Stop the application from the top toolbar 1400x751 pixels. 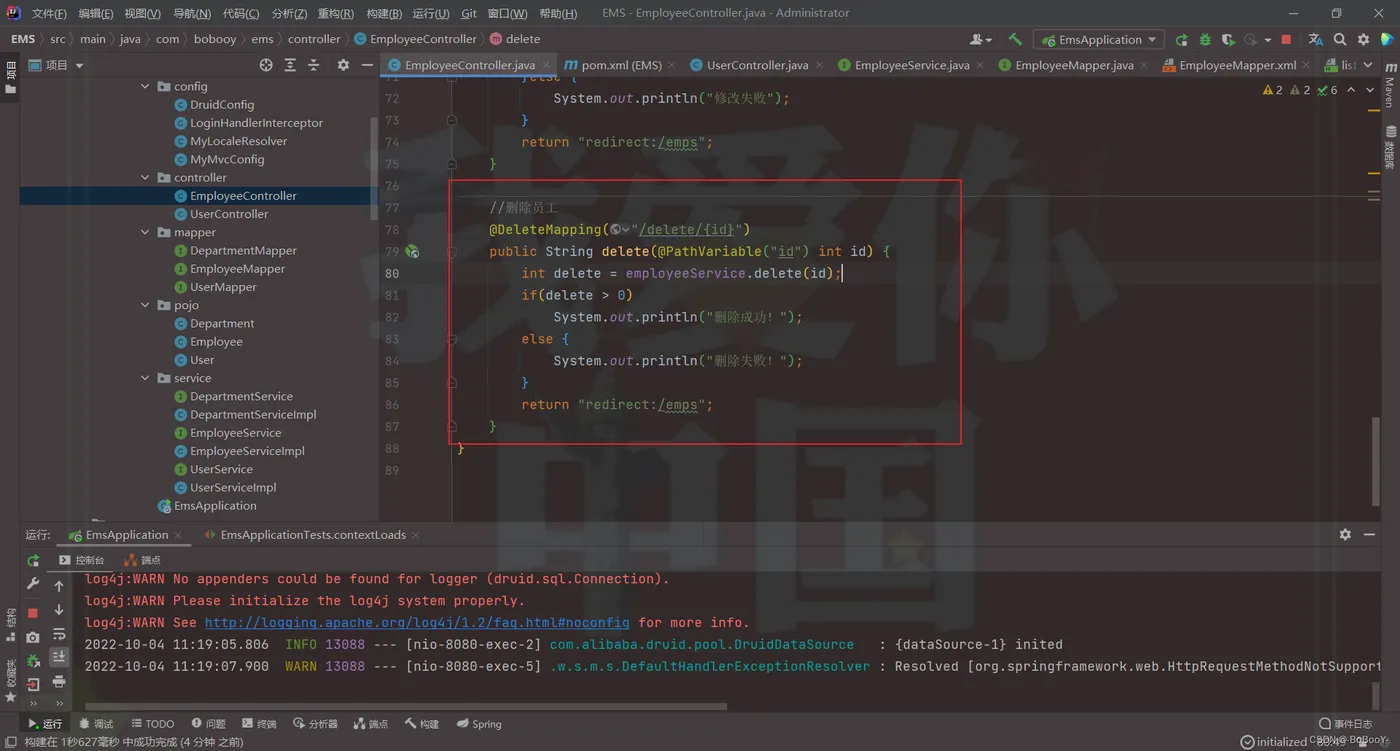click(x=1286, y=40)
